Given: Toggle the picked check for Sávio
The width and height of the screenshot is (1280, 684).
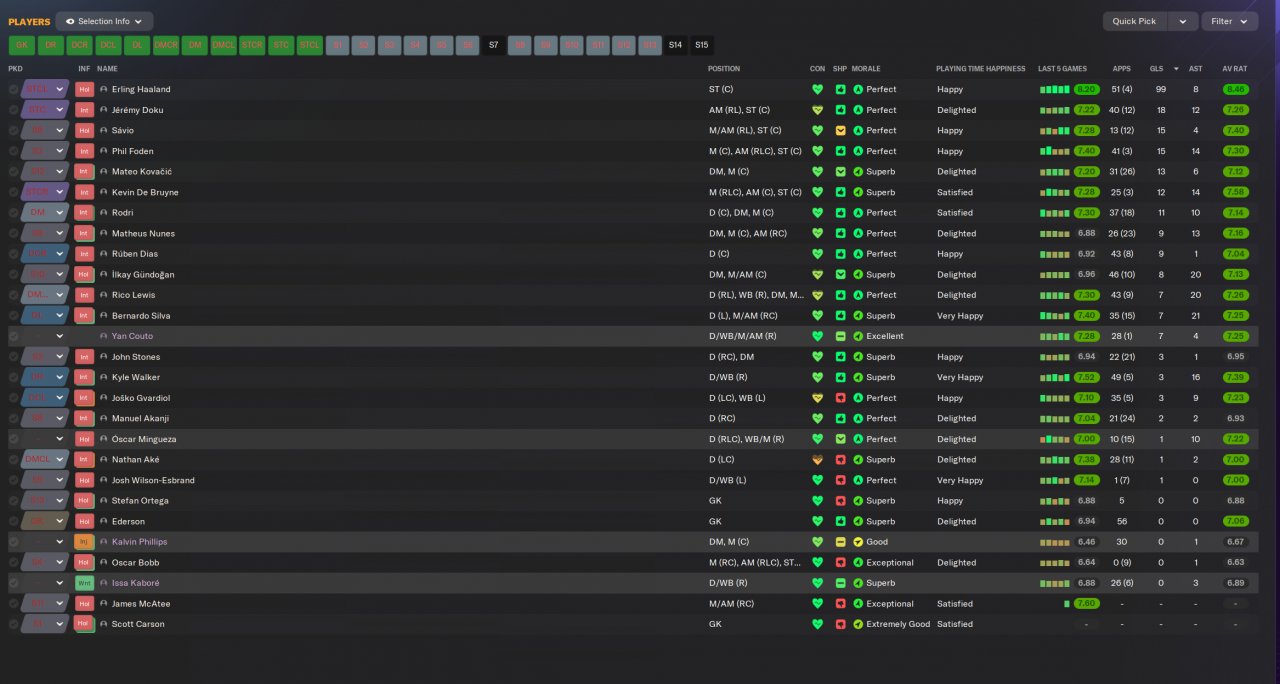Looking at the screenshot, I should [14, 130].
